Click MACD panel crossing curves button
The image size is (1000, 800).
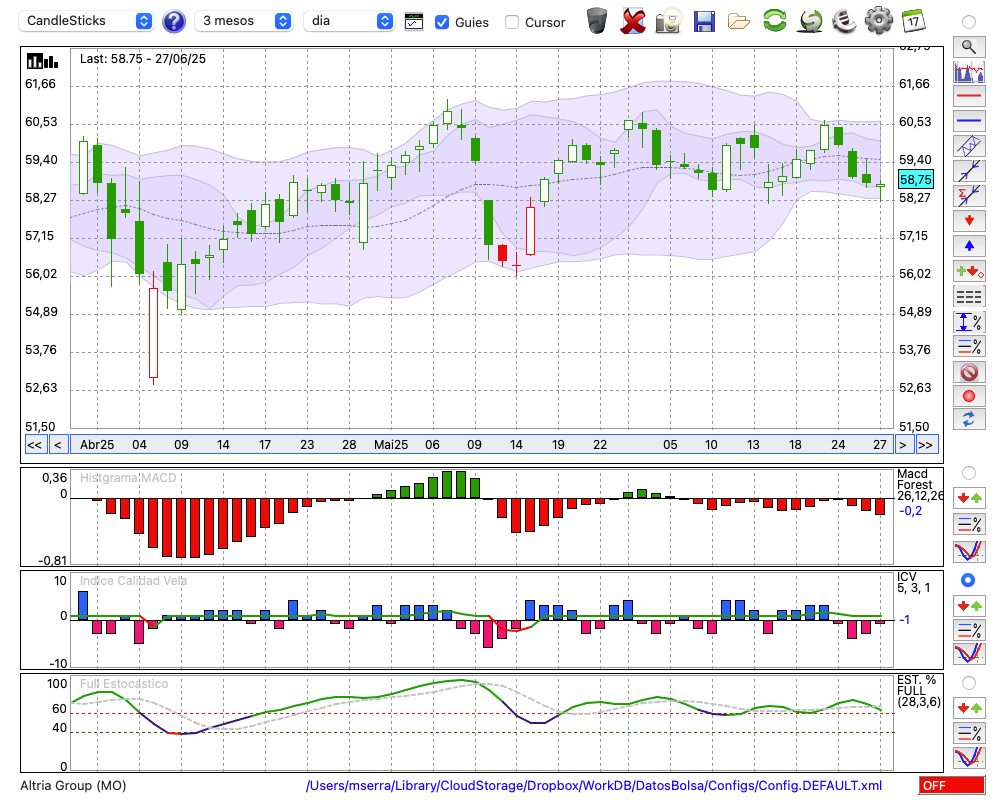(x=969, y=551)
